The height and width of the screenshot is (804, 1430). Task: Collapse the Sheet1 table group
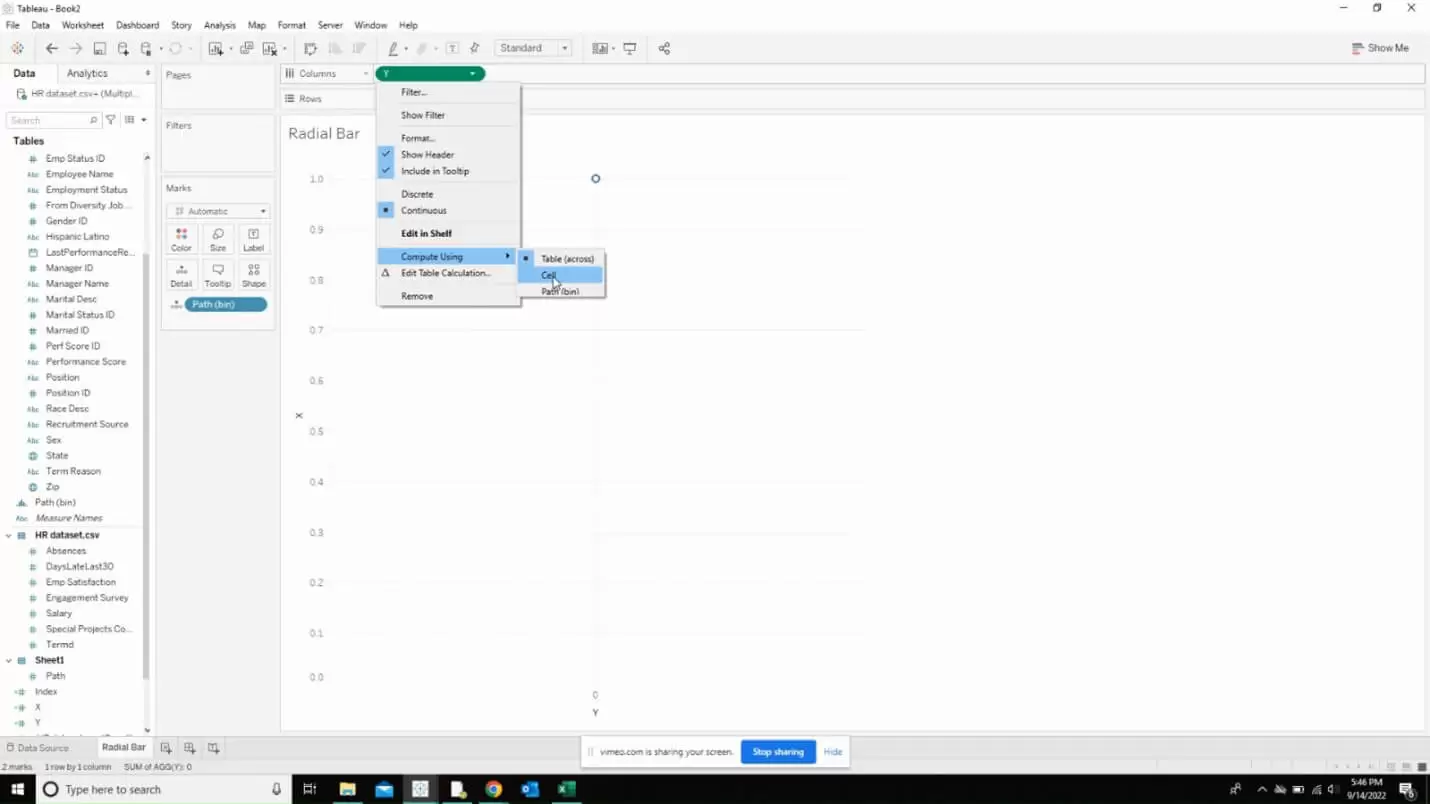(x=9, y=660)
